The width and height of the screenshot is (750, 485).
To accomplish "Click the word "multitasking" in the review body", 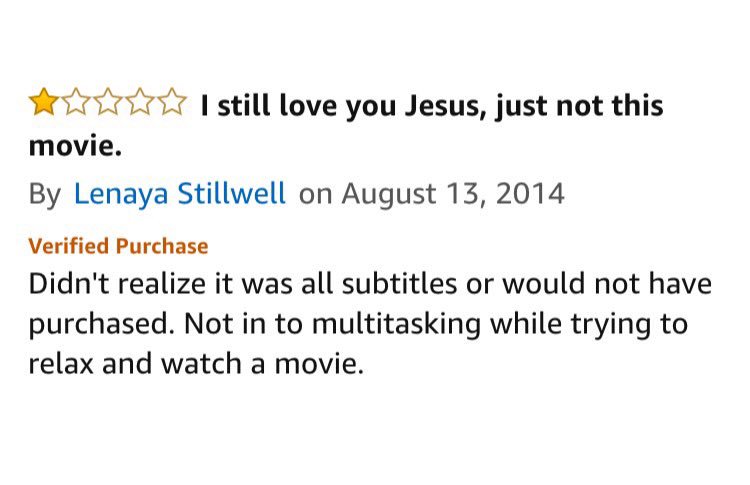I will click(397, 324).
